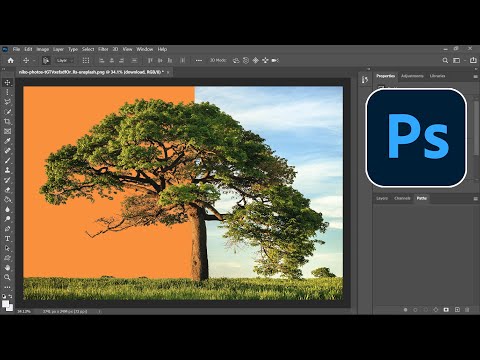Select the Brush tool

click(7, 160)
